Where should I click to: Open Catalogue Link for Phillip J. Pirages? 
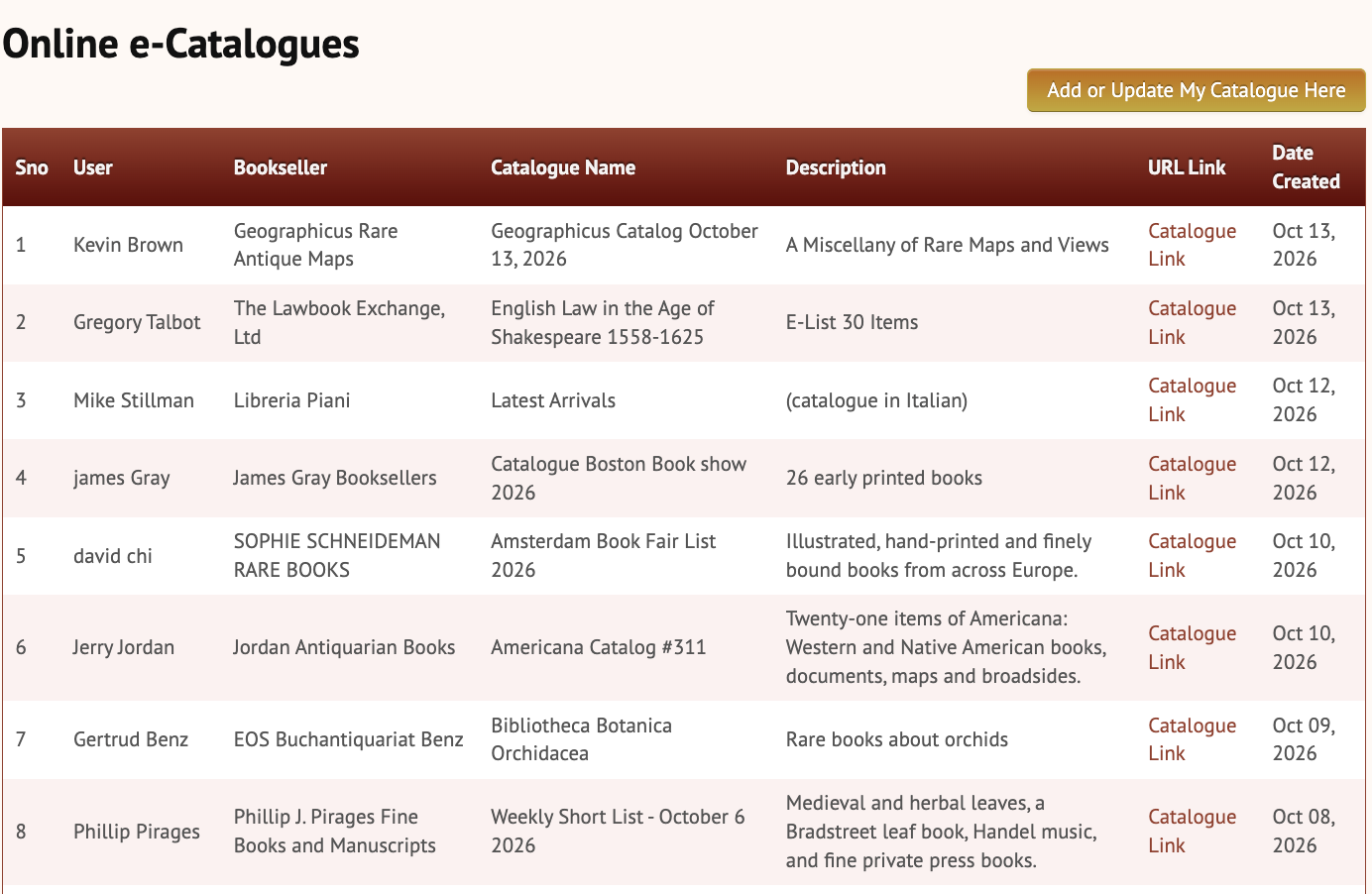click(1192, 831)
